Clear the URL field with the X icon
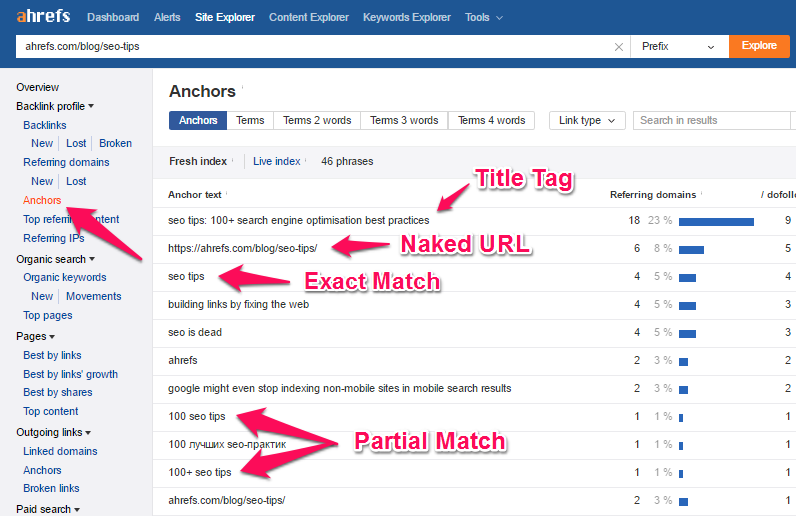The height and width of the screenshot is (516, 796). coord(619,46)
